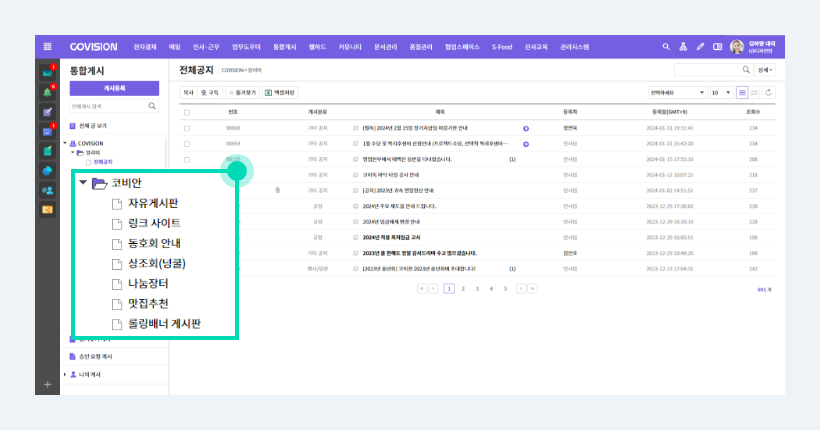Switch to grid view icon
The image size is (820, 430).
click(x=754, y=93)
